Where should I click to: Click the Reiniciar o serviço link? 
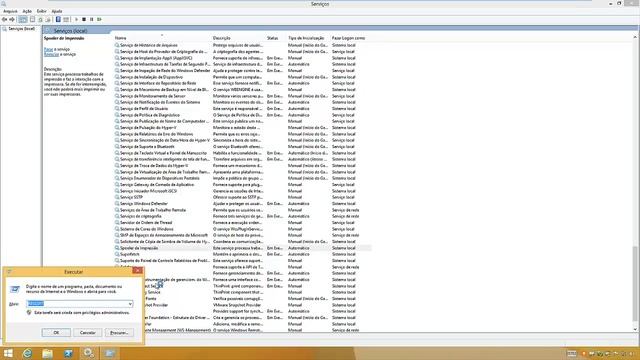coord(51,54)
